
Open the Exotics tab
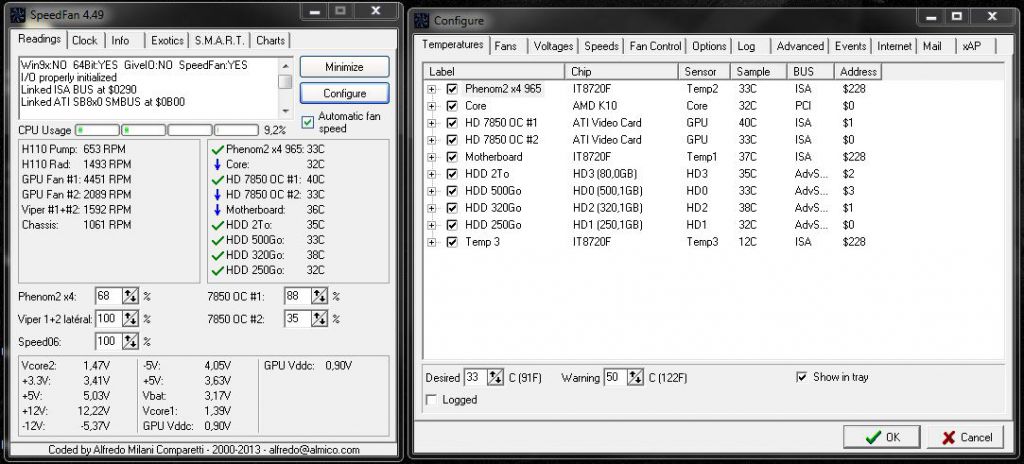click(x=167, y=41)
